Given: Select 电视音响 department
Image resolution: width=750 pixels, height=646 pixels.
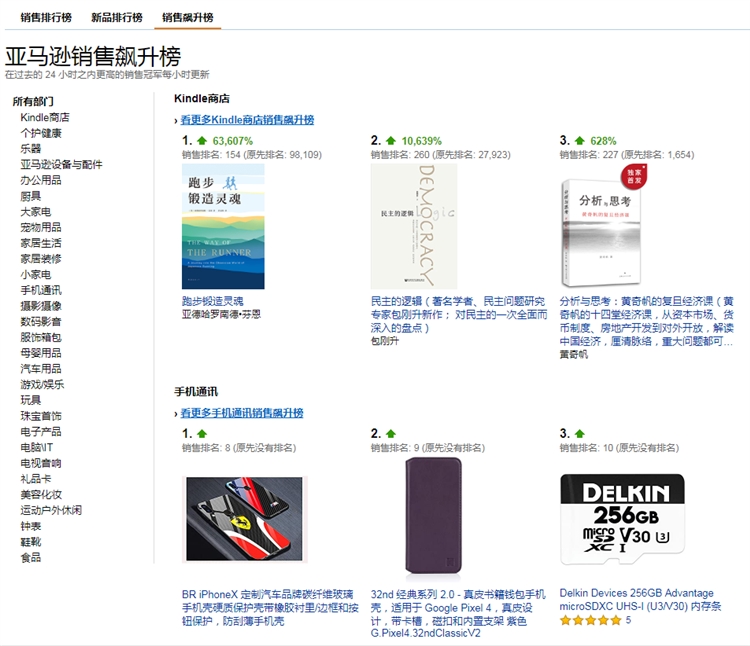Looking at the screenshot, I should click(41, 463).
